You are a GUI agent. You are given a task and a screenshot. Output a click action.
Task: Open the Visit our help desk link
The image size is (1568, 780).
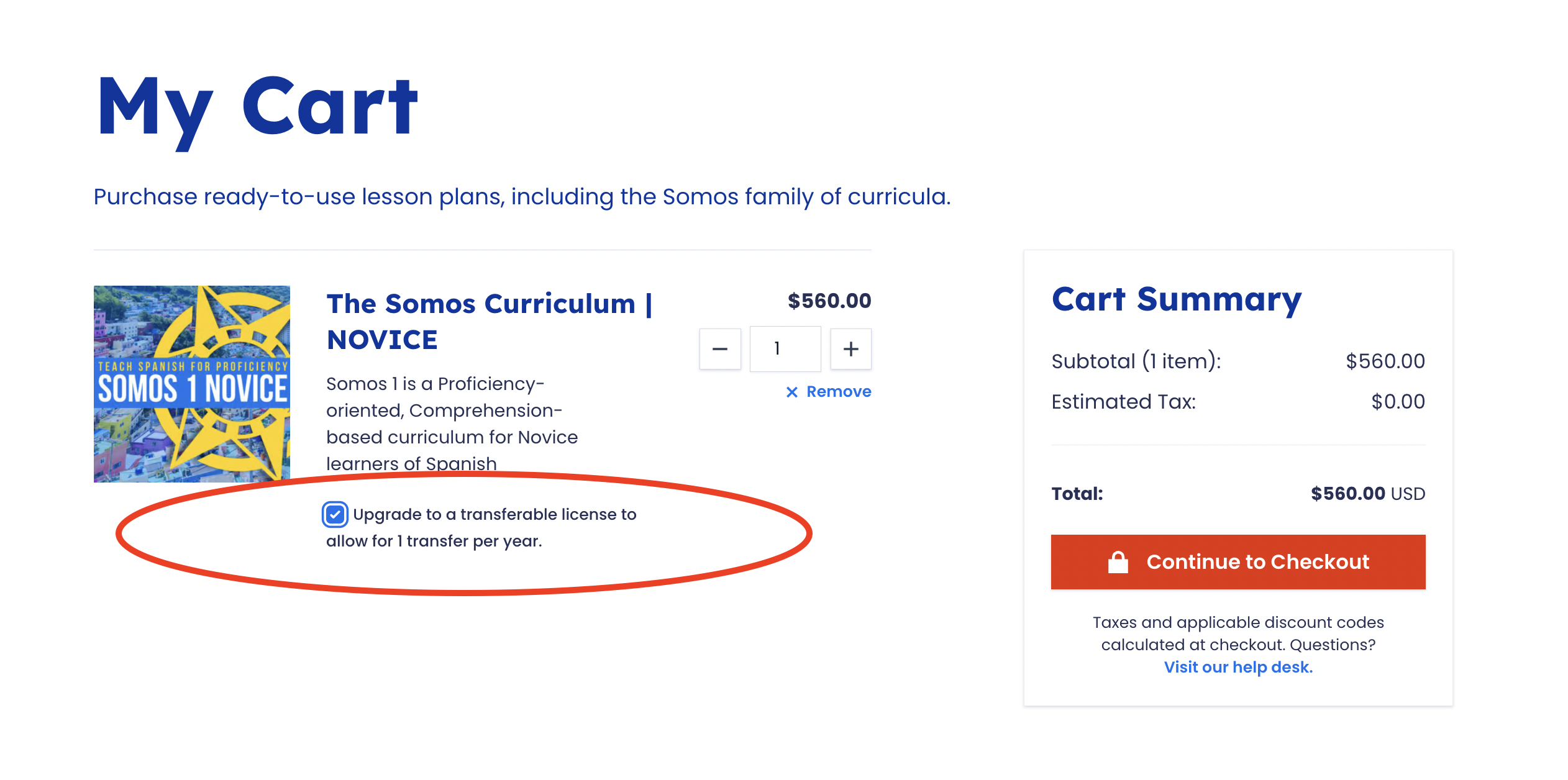(x=1238, y=667)
